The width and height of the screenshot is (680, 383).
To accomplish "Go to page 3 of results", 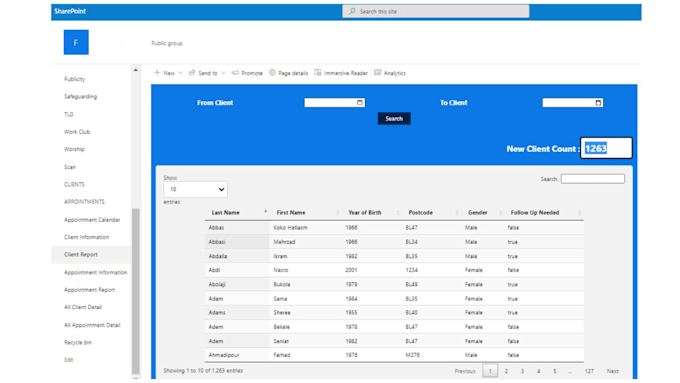I will 522,371.
